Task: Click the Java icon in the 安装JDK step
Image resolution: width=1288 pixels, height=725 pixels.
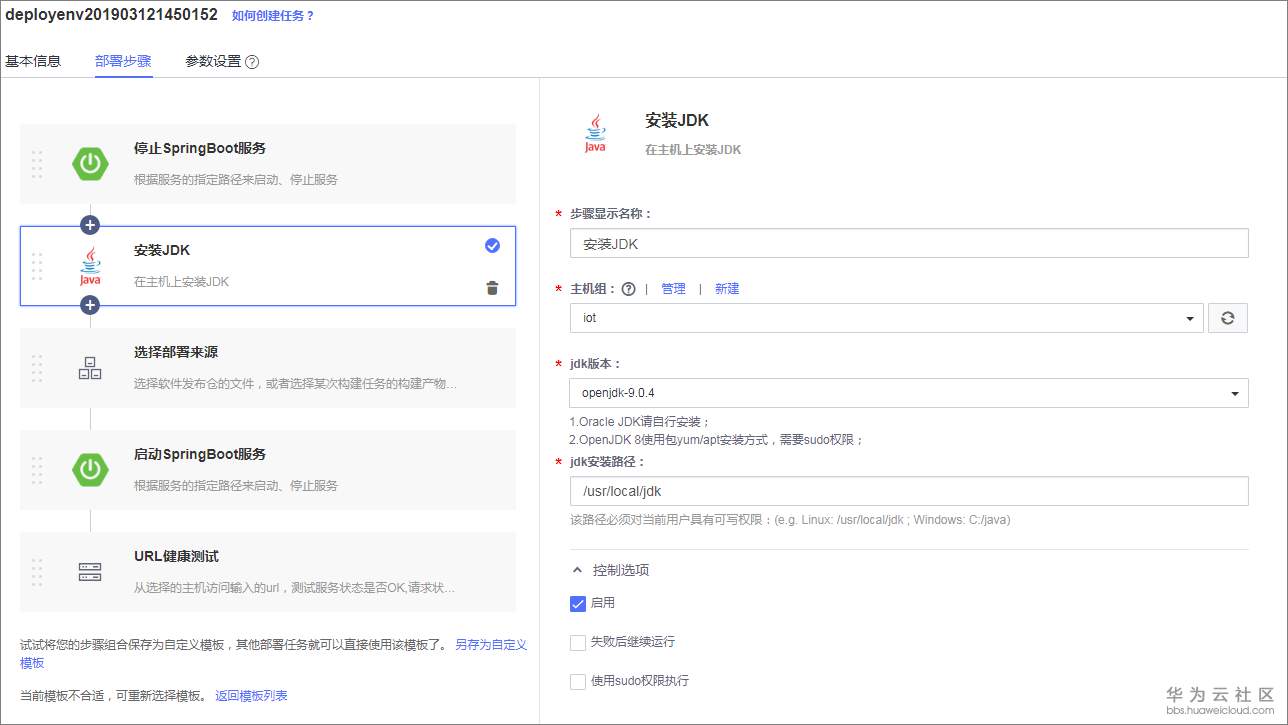Action: (90, 266)
